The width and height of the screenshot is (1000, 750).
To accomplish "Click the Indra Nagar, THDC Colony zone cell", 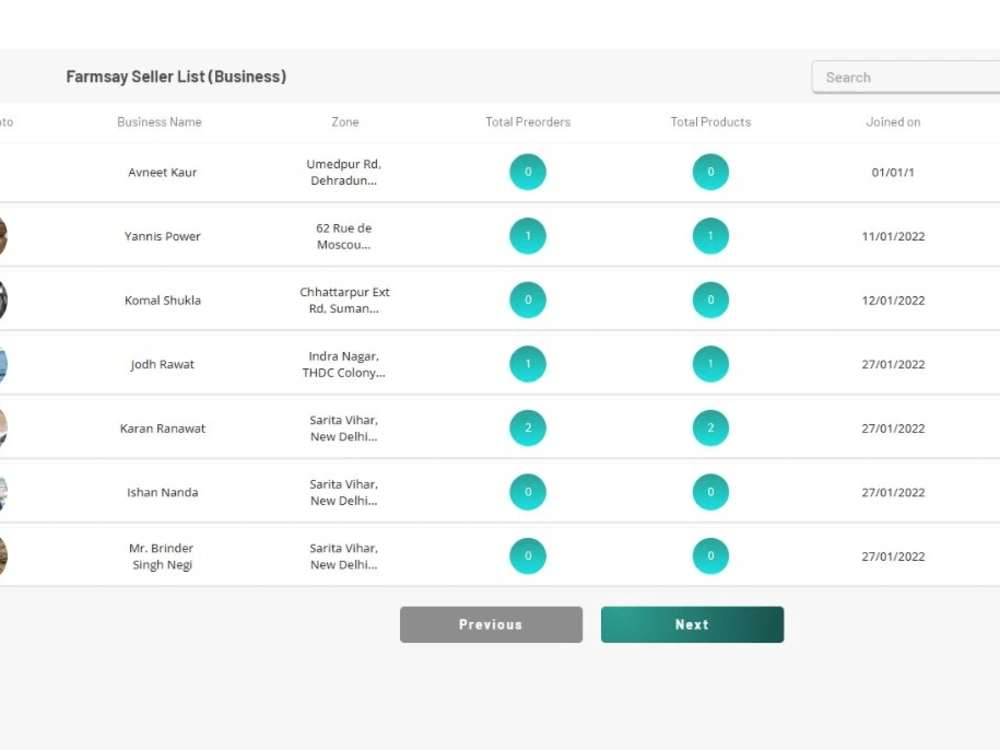I will 344,364.
